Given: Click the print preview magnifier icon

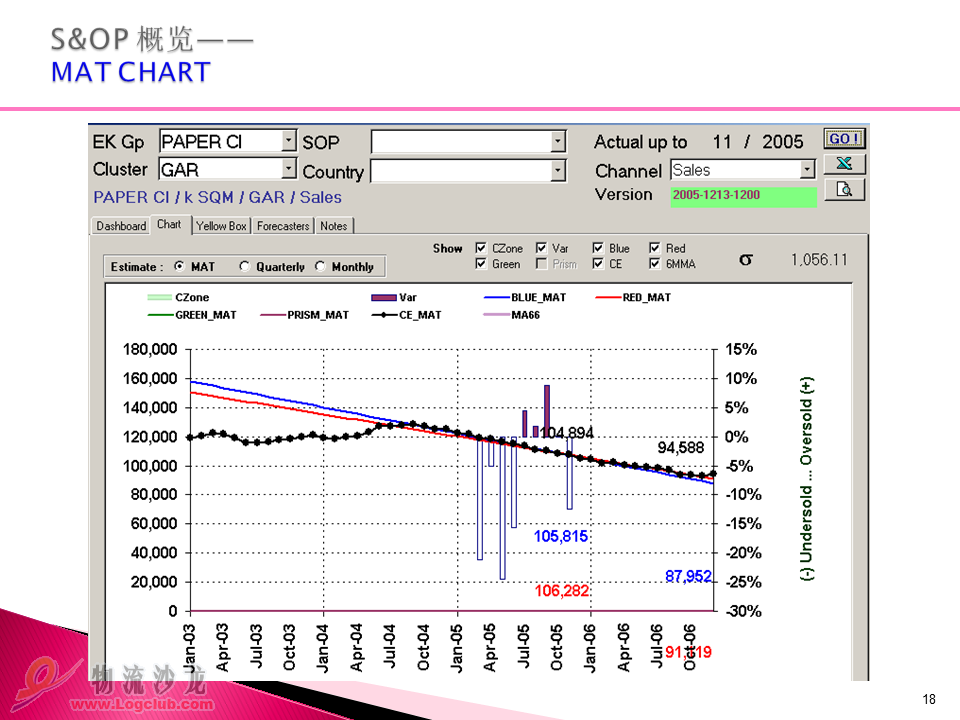Looking at the screenshot, I should [844, 189].
